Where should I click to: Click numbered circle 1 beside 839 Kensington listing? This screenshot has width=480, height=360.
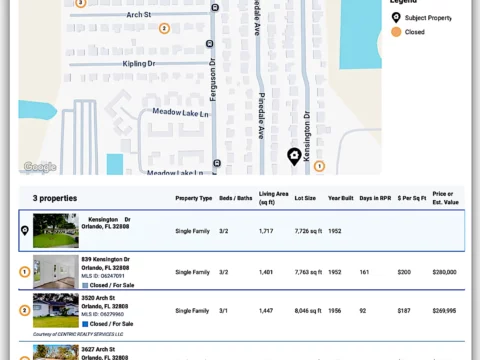pos(25,272)
